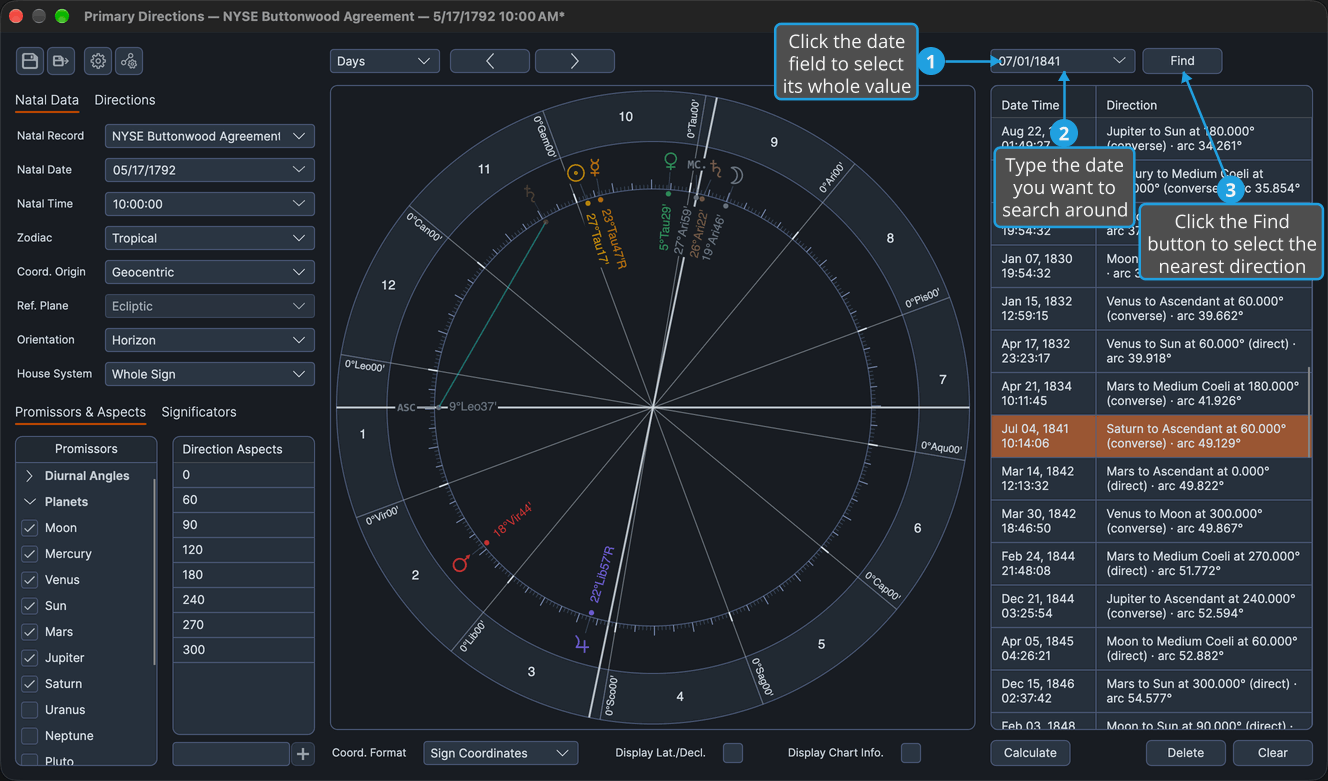Switch to the Directions tab
Viewport: 1328px width, 781px height.
(x=125, y=100)
